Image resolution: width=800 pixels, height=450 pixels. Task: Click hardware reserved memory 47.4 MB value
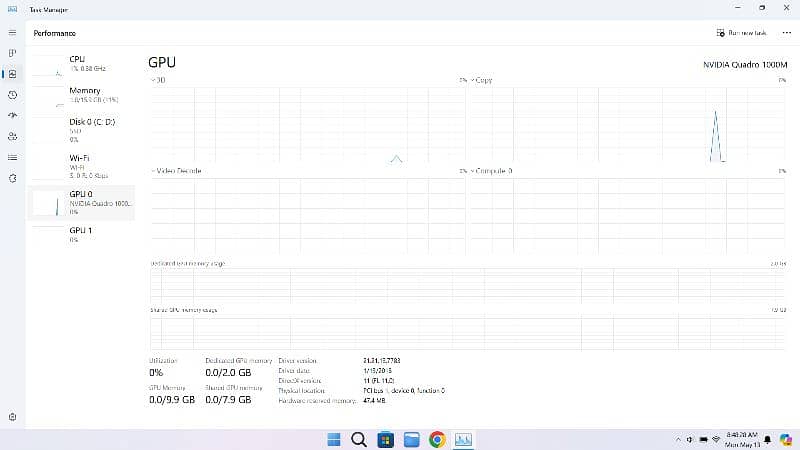click(x=374, y=401)
